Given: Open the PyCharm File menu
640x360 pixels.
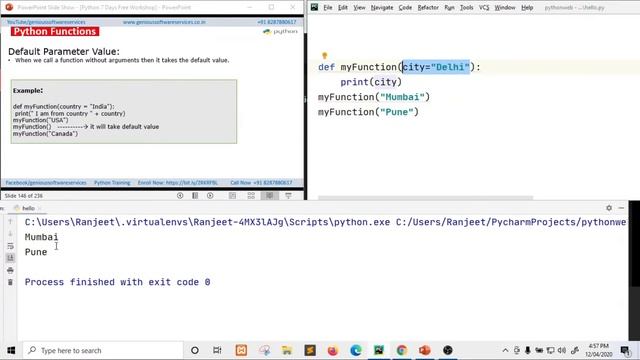Looking at the screenshot, I should (327, 7).
